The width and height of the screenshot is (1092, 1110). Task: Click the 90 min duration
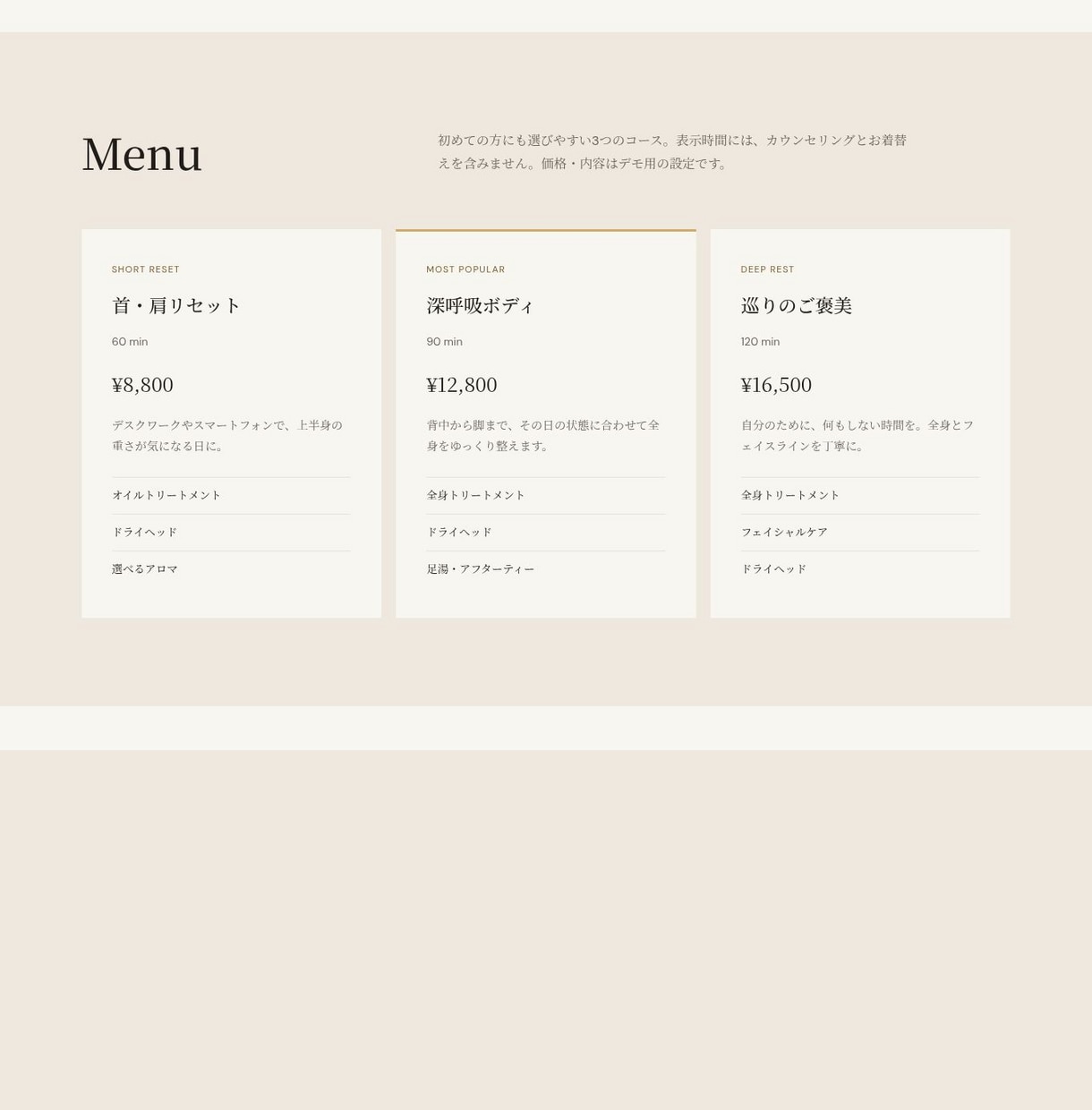[445, 342]
